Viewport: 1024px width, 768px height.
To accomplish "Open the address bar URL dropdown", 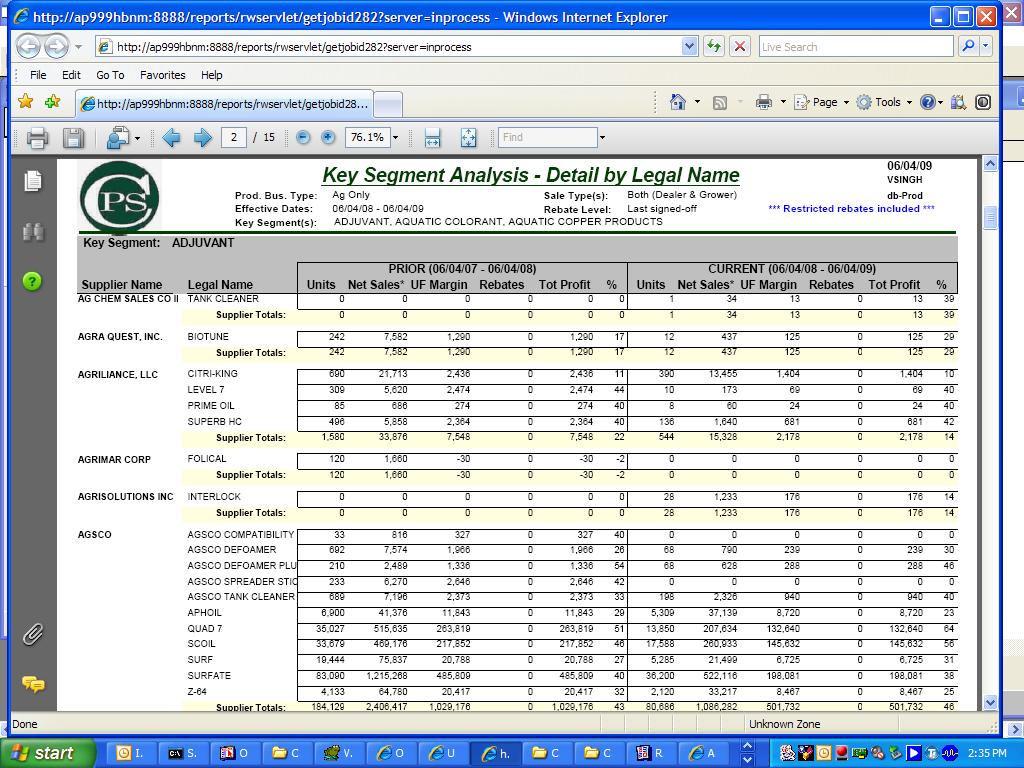I will point(689,47).
